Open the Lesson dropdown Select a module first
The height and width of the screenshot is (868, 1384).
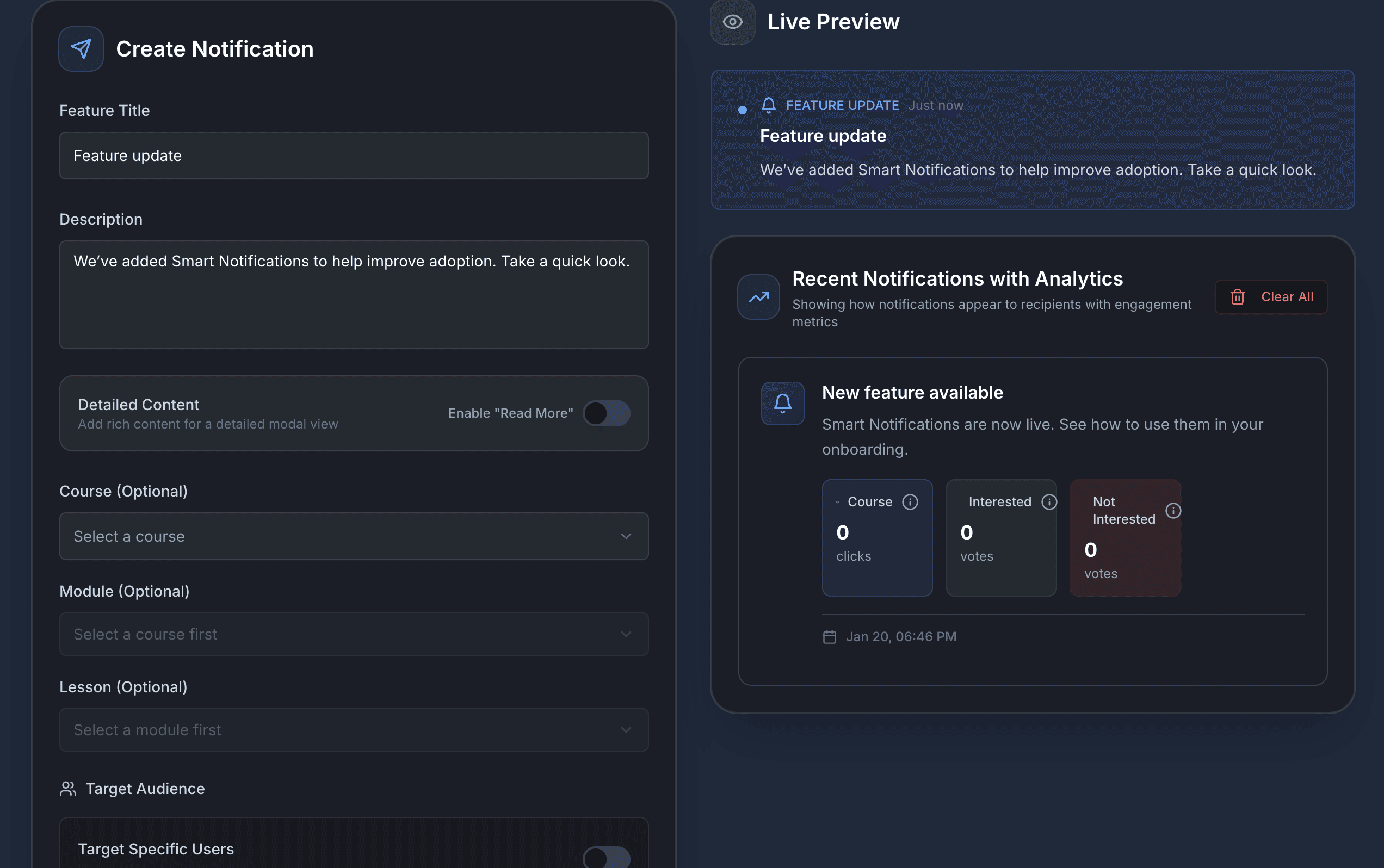[354, 730]
